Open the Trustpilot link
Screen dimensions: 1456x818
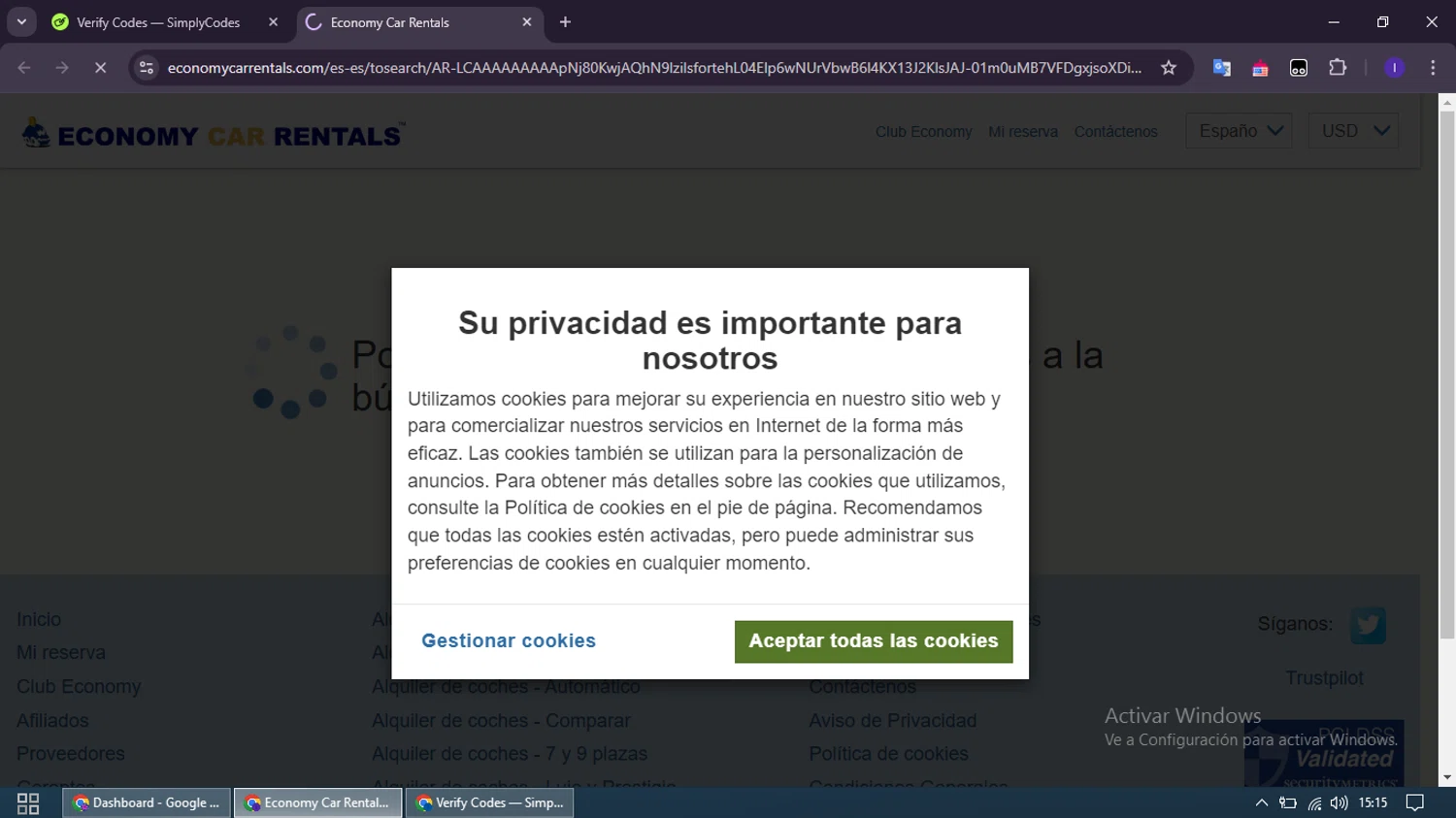(x=1324, y=678)
